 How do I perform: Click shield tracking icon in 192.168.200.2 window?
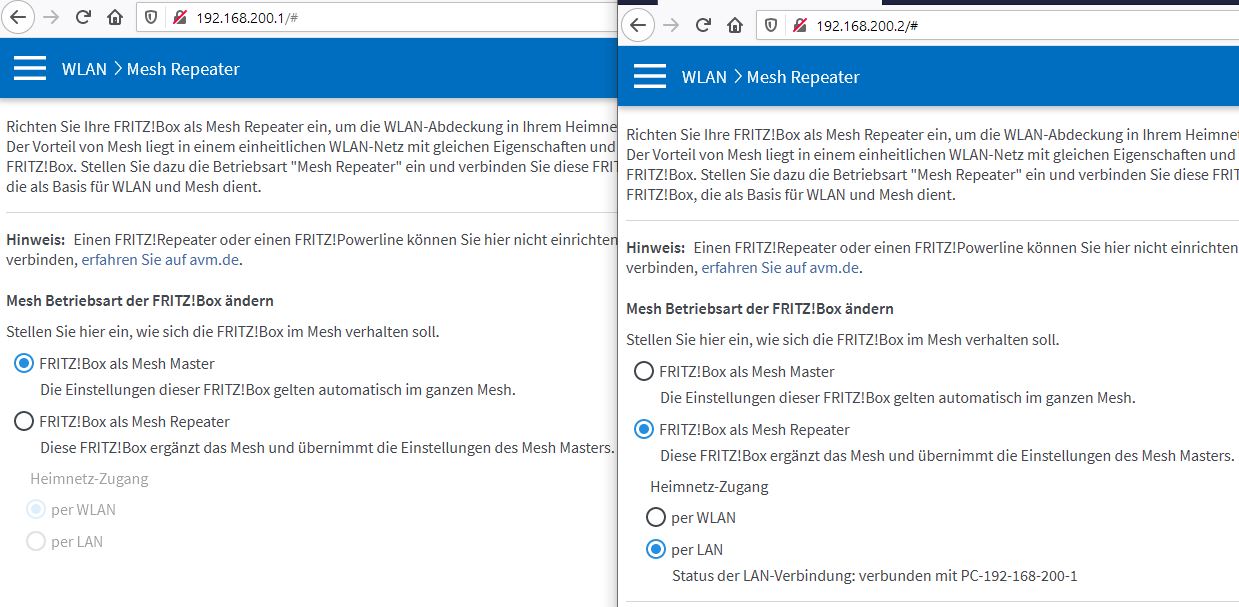click(x=771, y=25)
